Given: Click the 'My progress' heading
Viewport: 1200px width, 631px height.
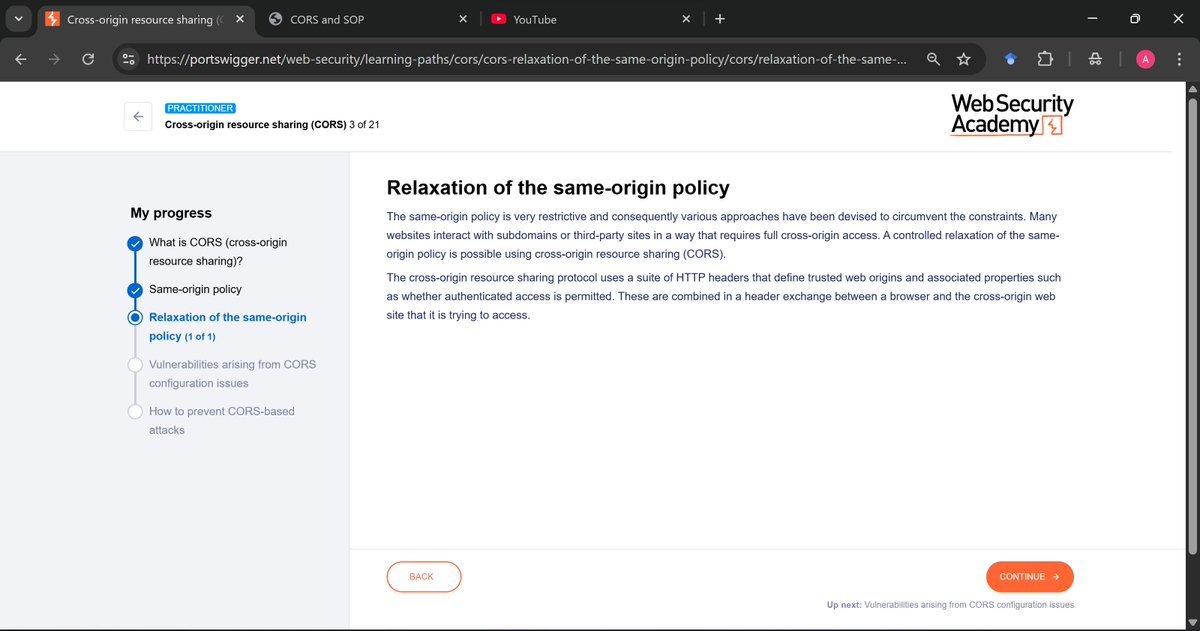Looking at the screenshot, I should point(171,213).
